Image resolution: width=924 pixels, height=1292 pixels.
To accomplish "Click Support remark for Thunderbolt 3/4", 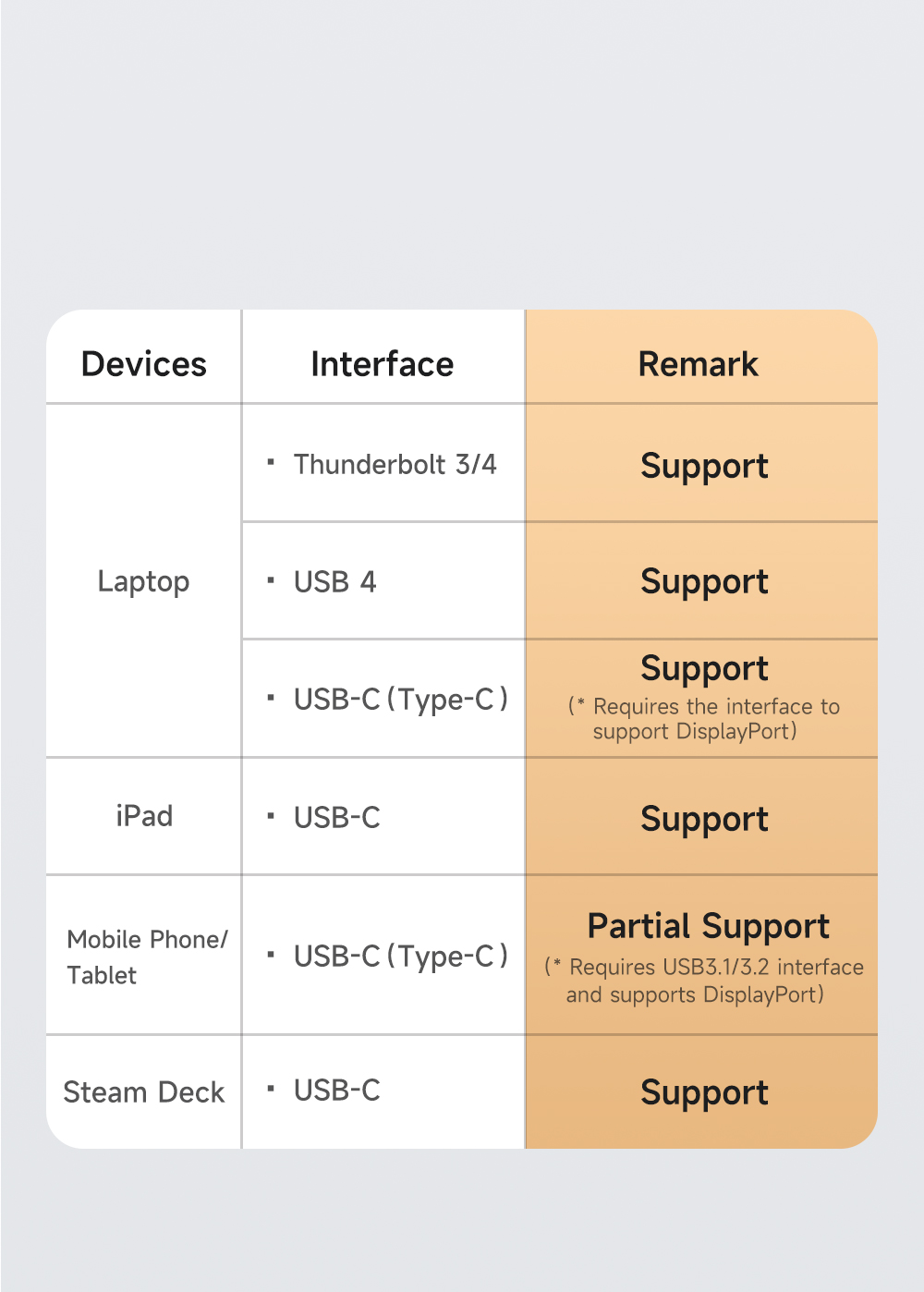I will (704, 466).
